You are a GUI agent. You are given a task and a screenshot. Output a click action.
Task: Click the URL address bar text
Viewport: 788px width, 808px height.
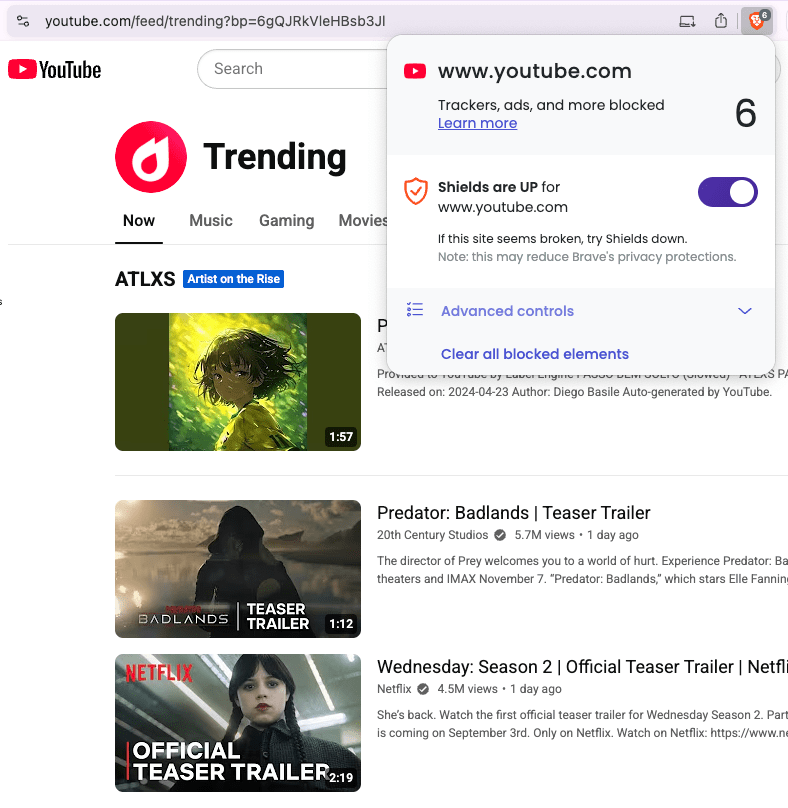(x=215, y=21)
